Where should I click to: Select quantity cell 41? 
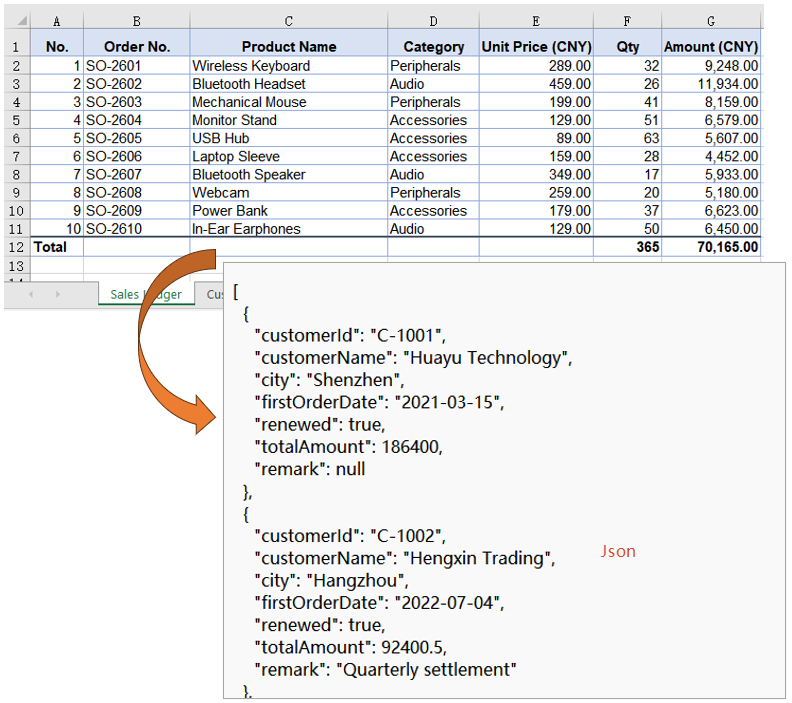pos(627,102)
